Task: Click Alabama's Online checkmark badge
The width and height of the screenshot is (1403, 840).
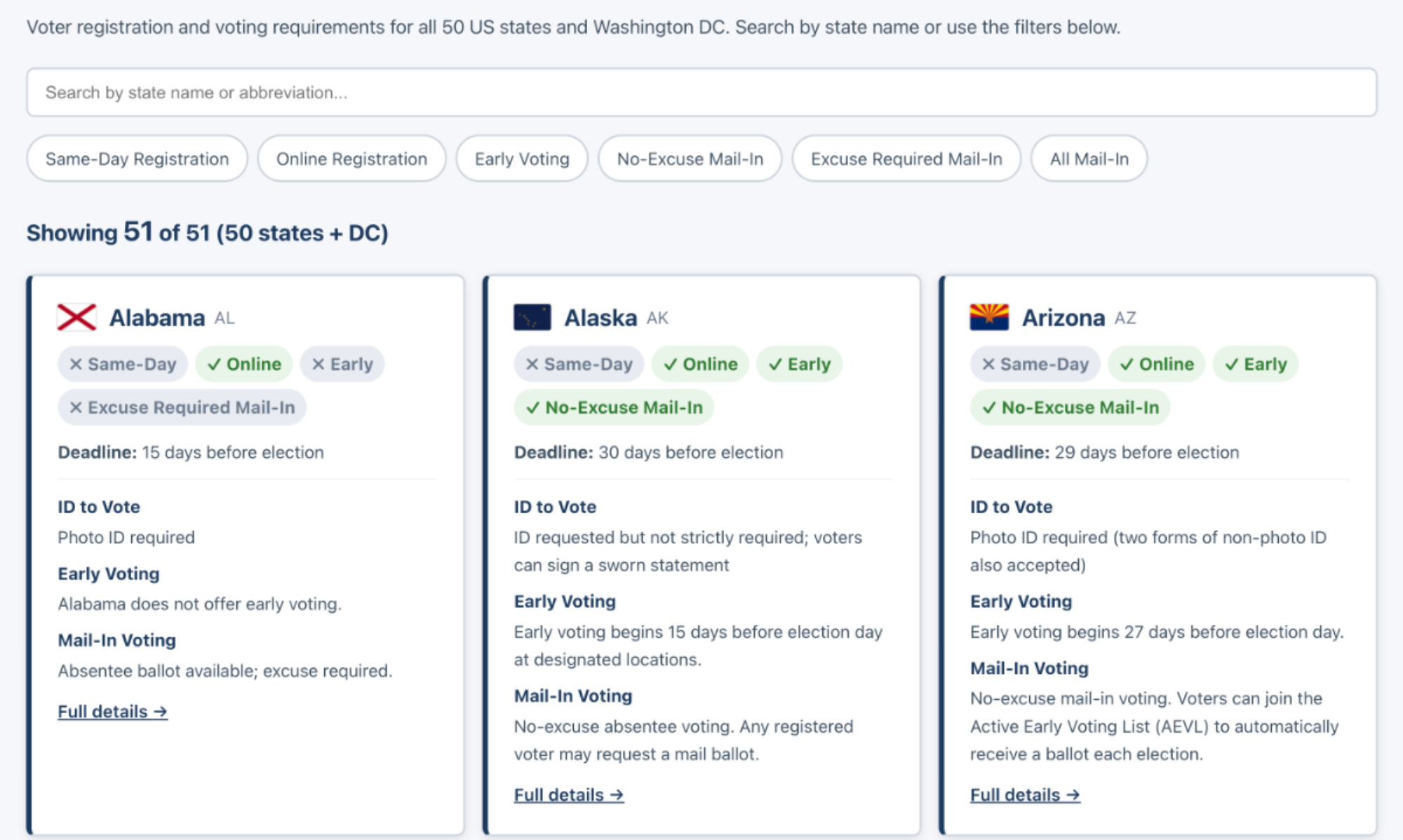Action: tap(244, 364)
